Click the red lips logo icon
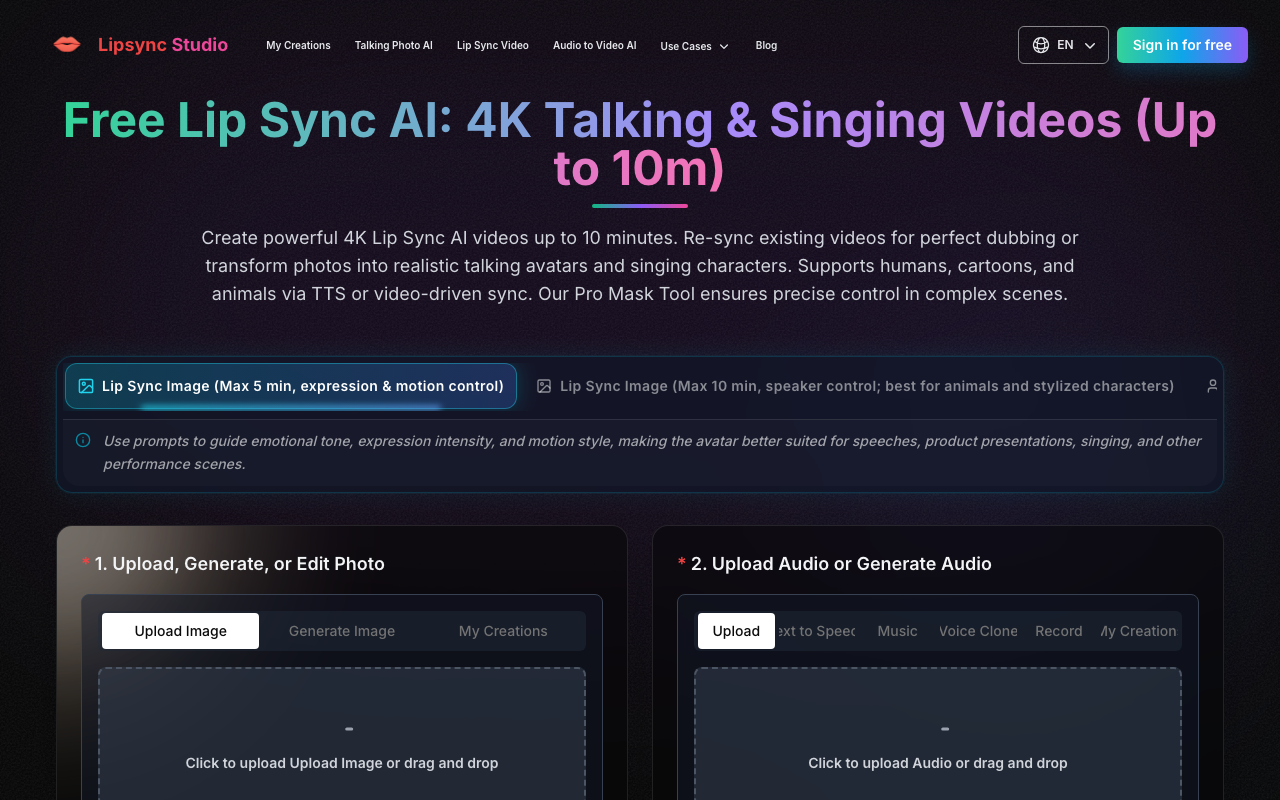1280x800 pixels. coord(67,45)
